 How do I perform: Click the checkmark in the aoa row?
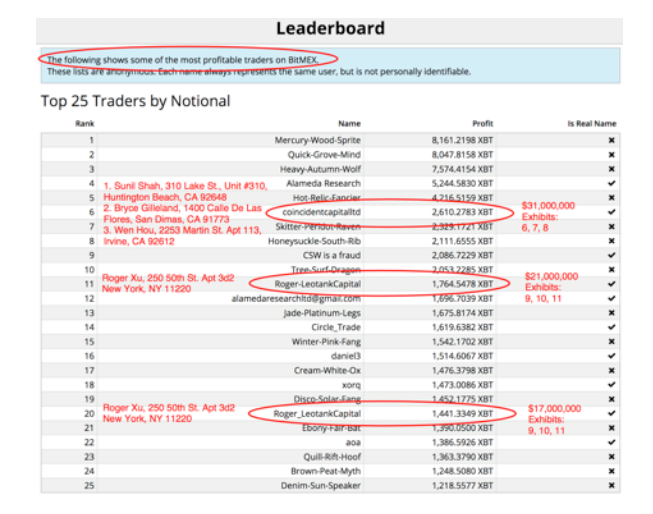[x=612, y=442]
